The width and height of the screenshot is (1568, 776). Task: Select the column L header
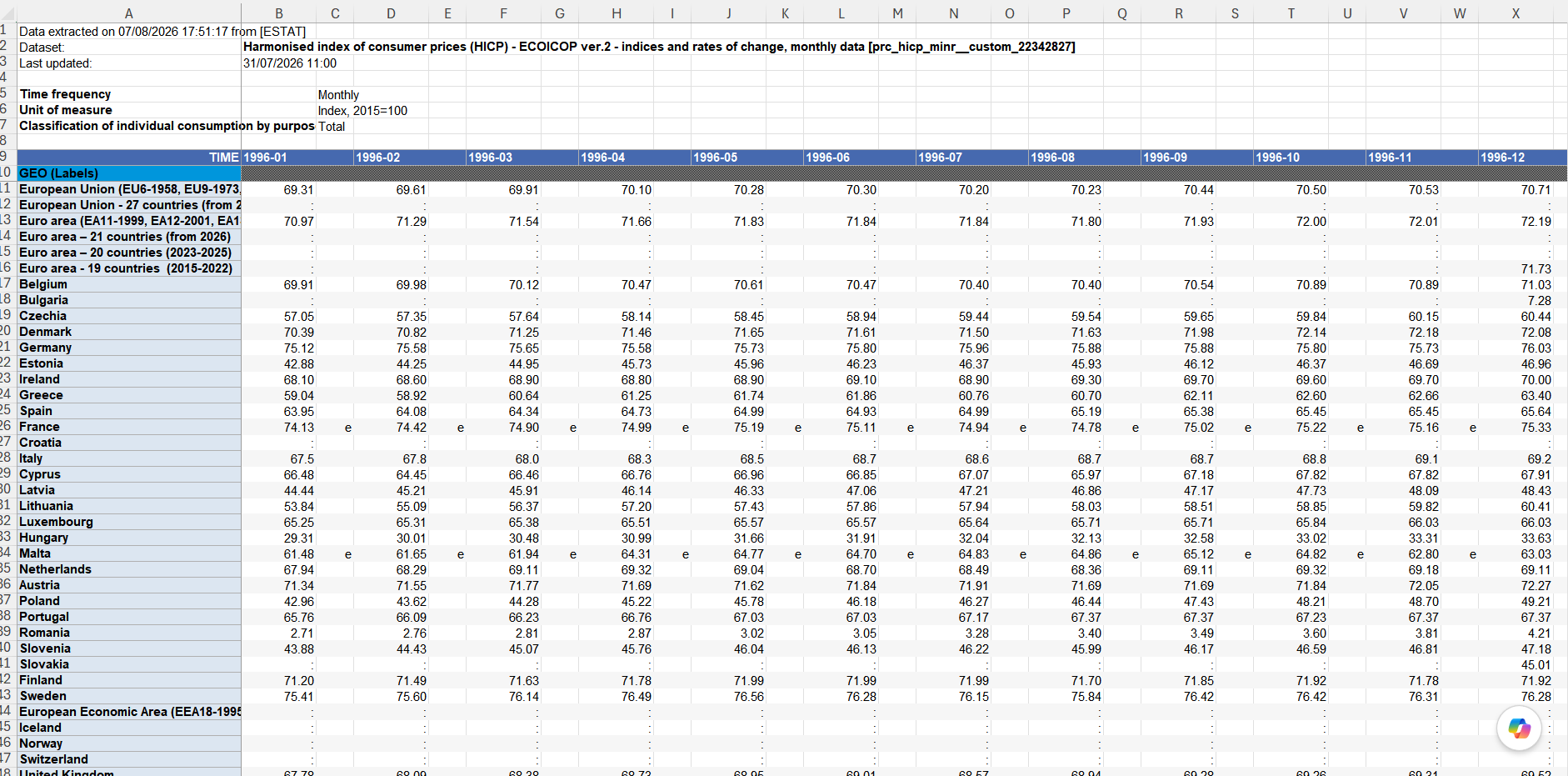click(x=841, y=13)
